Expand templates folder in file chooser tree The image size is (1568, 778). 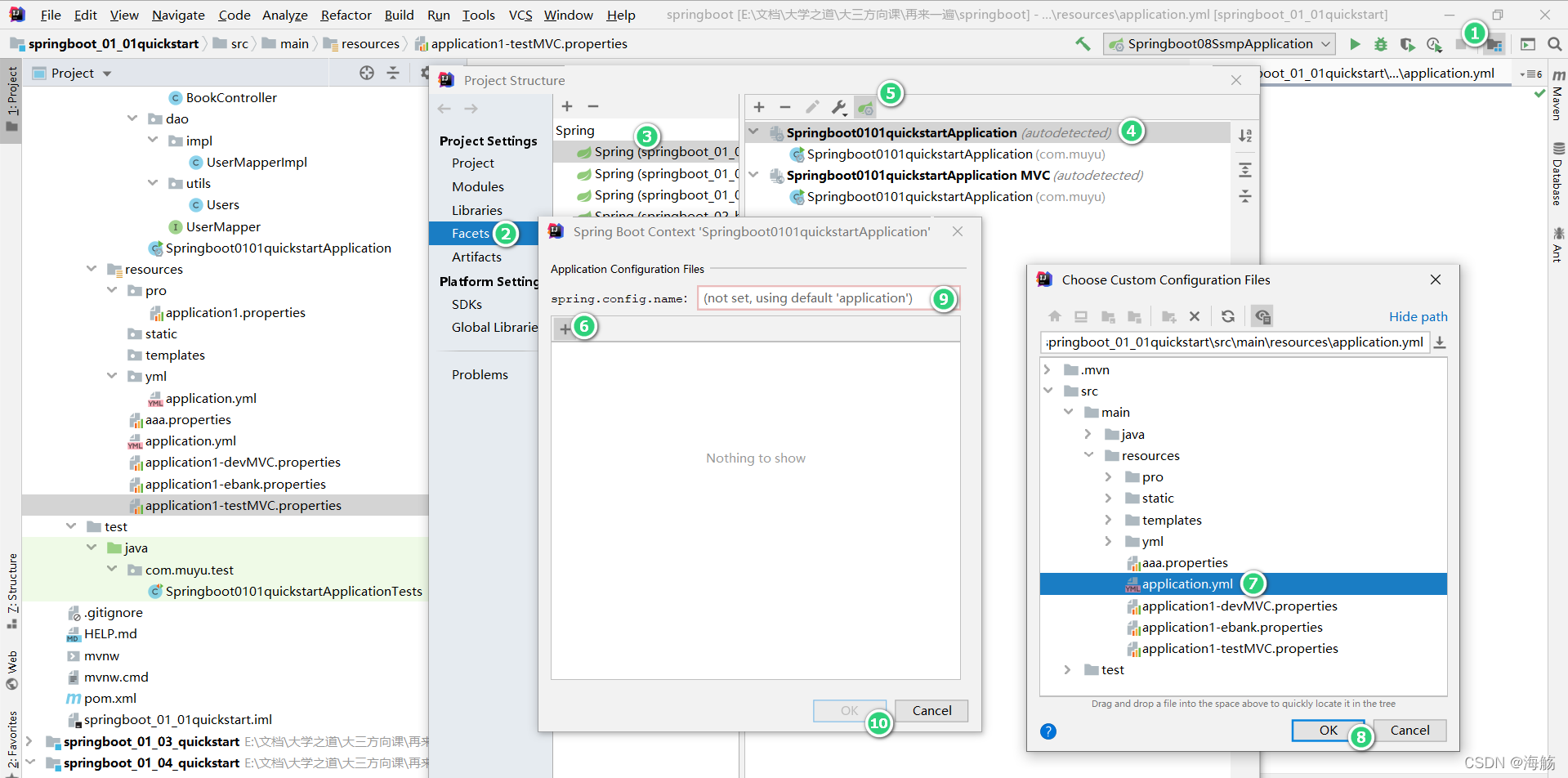click(x=1108, y=520)
